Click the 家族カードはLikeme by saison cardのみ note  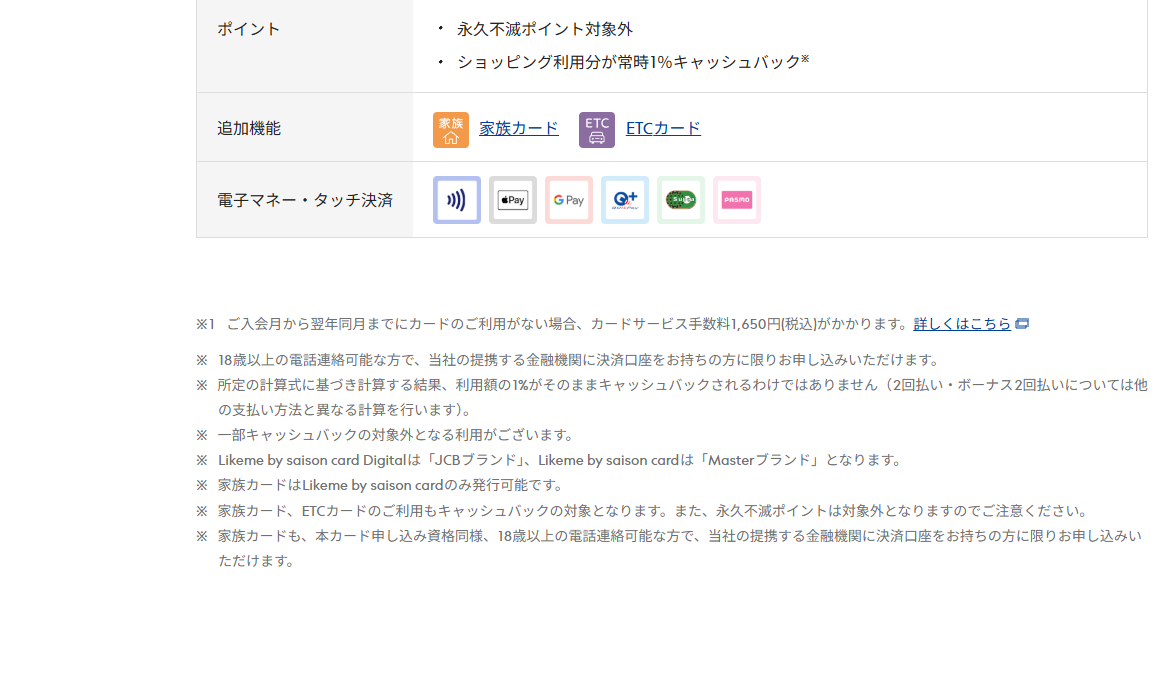(381, 485)
